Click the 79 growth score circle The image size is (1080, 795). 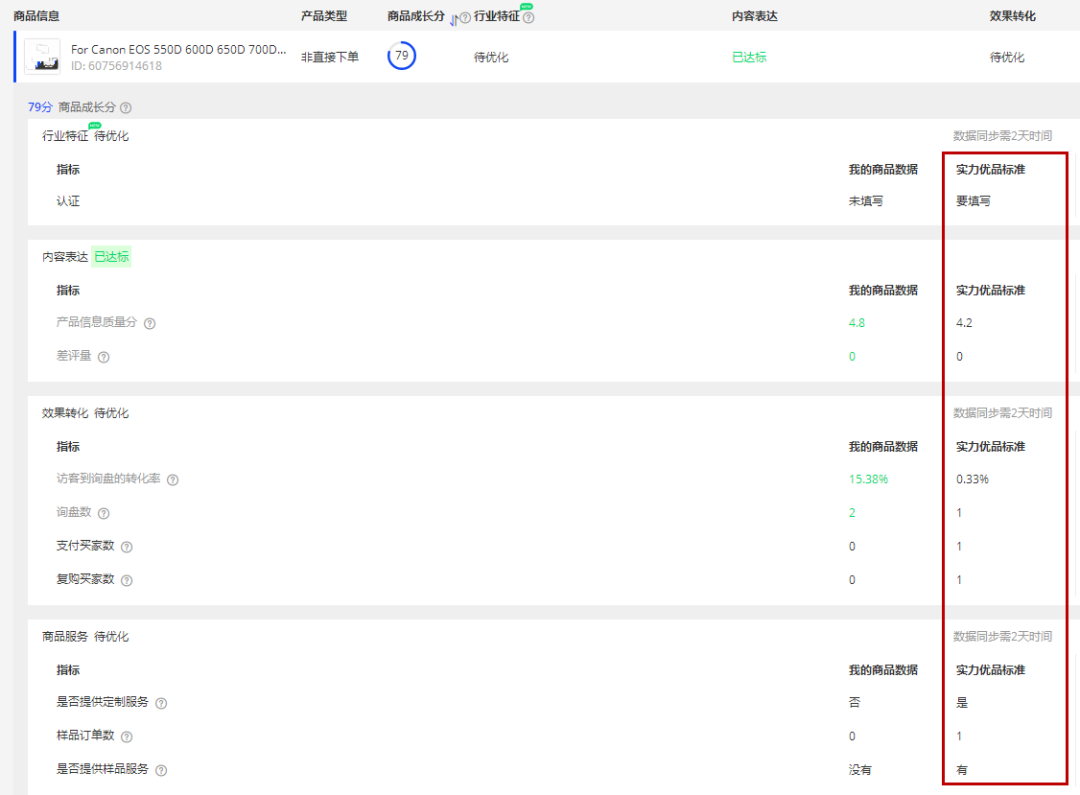402,56
